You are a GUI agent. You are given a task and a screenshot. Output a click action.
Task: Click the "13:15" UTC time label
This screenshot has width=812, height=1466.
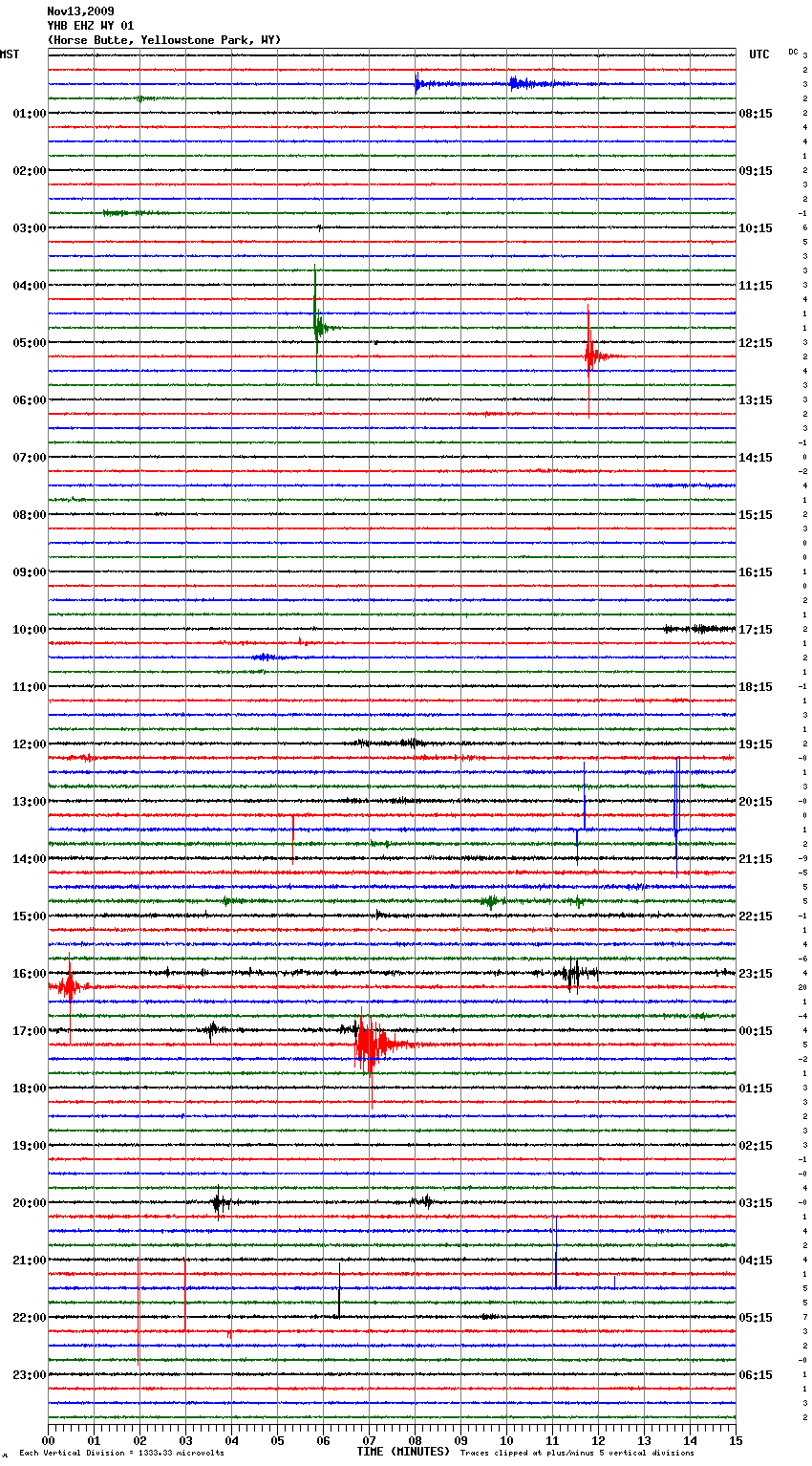(756, 400)
